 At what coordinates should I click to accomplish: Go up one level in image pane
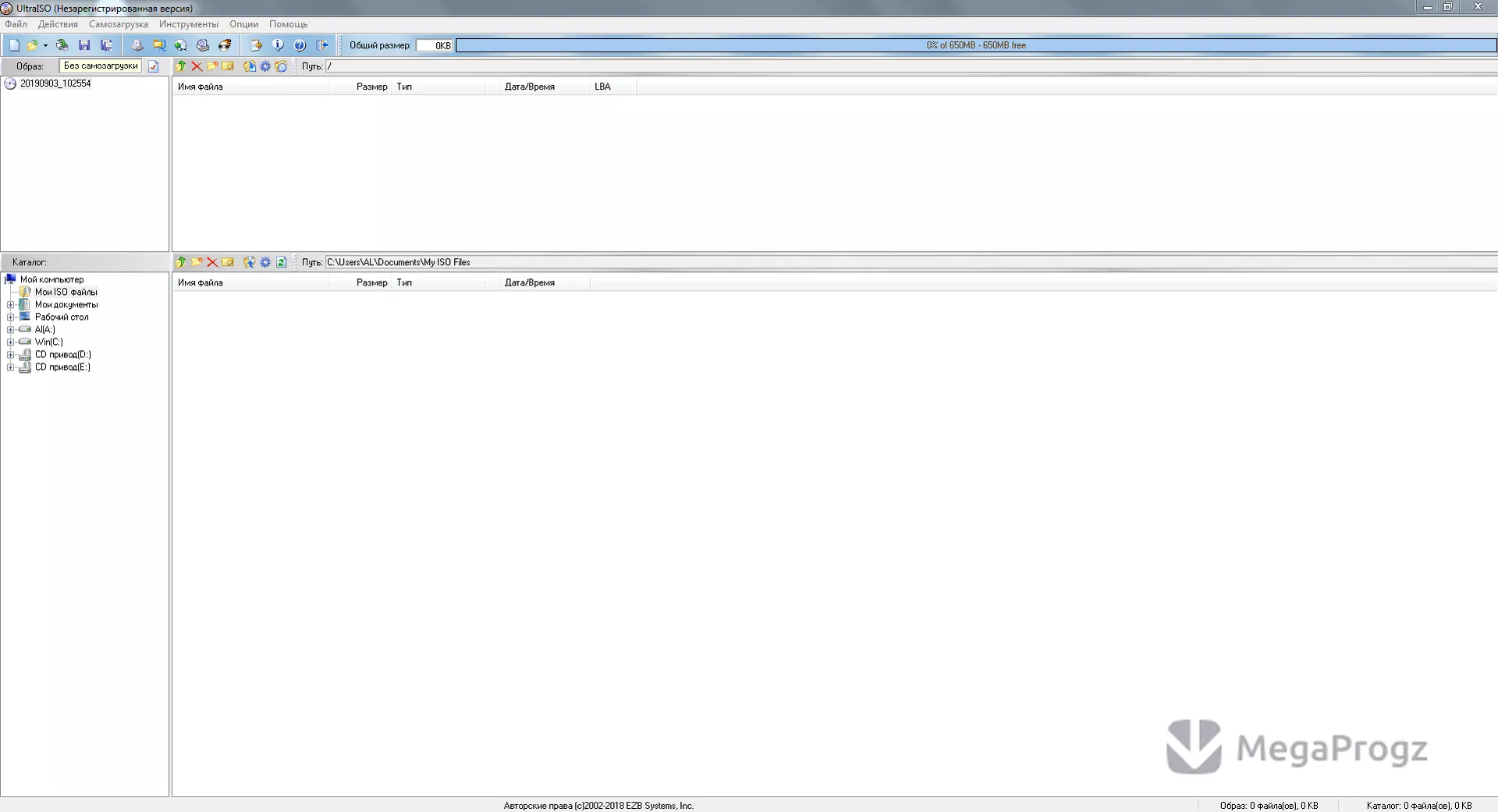(x=181, y=66)
